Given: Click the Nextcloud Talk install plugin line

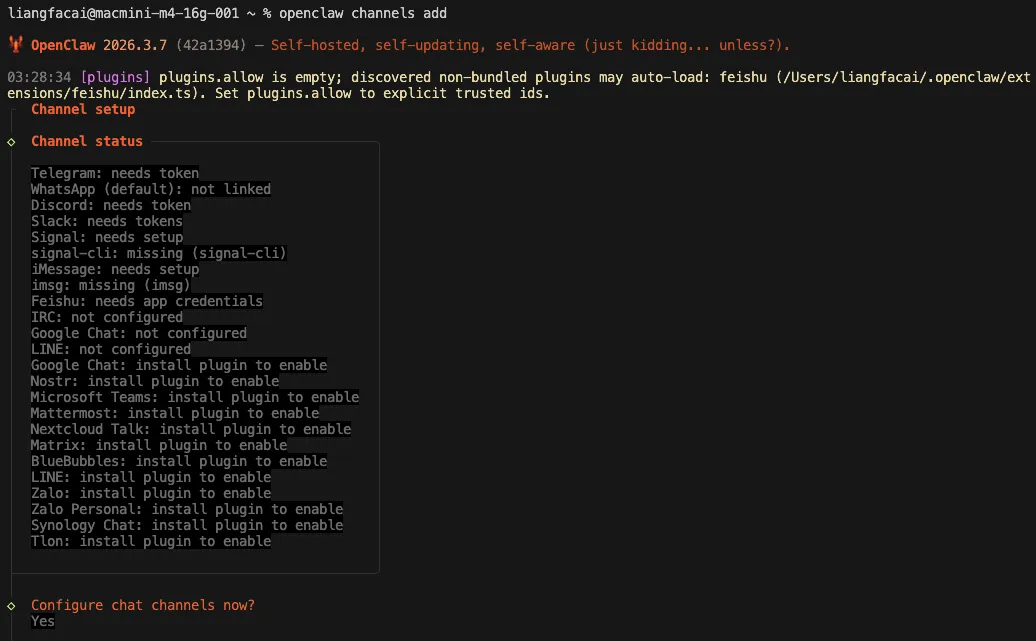Looking at the screenshot, I should click(x=191, y=429).
